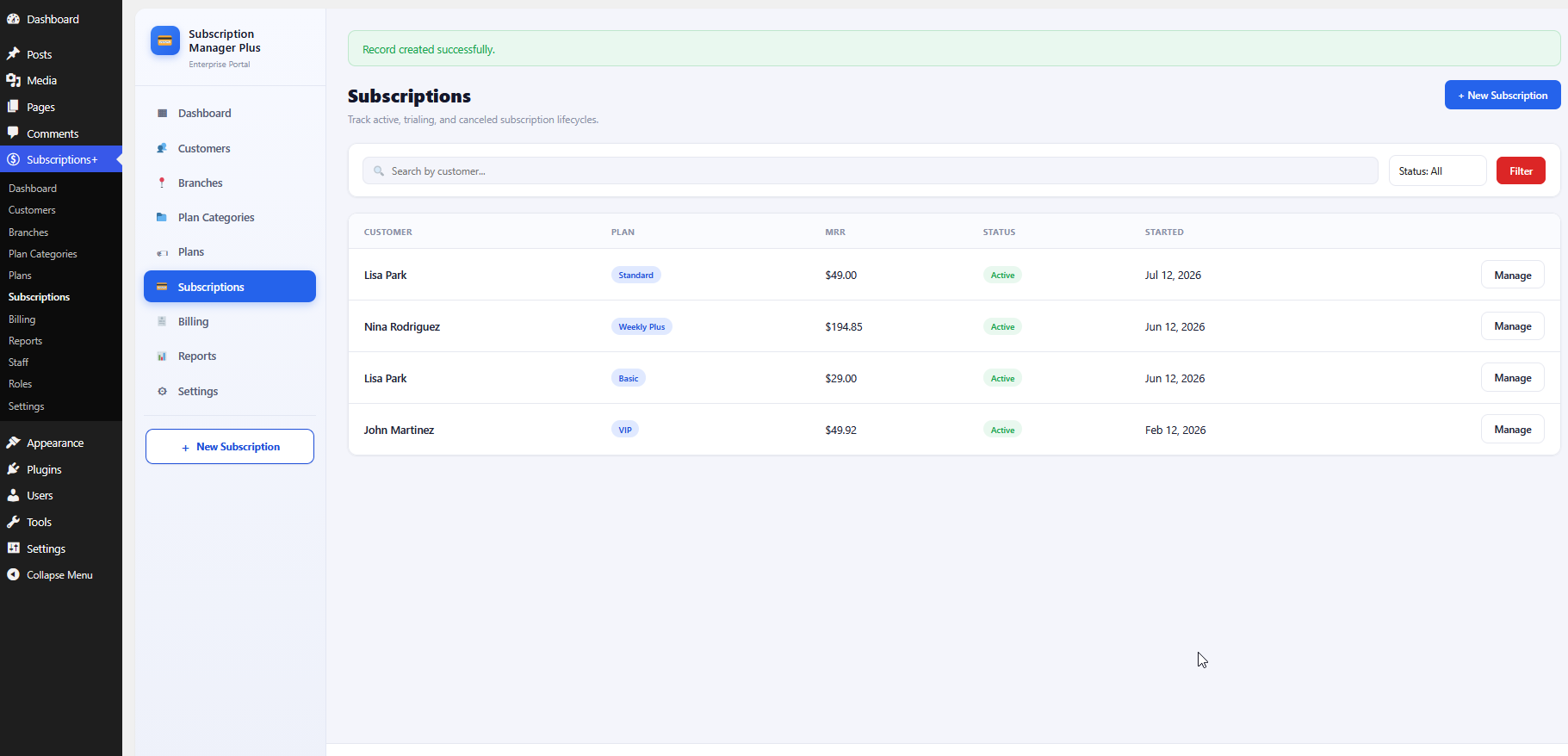The height and width of the screenshot is (756, 1568).
Task: Click the Standard plan badge
Action: click(x=635, y=275)
